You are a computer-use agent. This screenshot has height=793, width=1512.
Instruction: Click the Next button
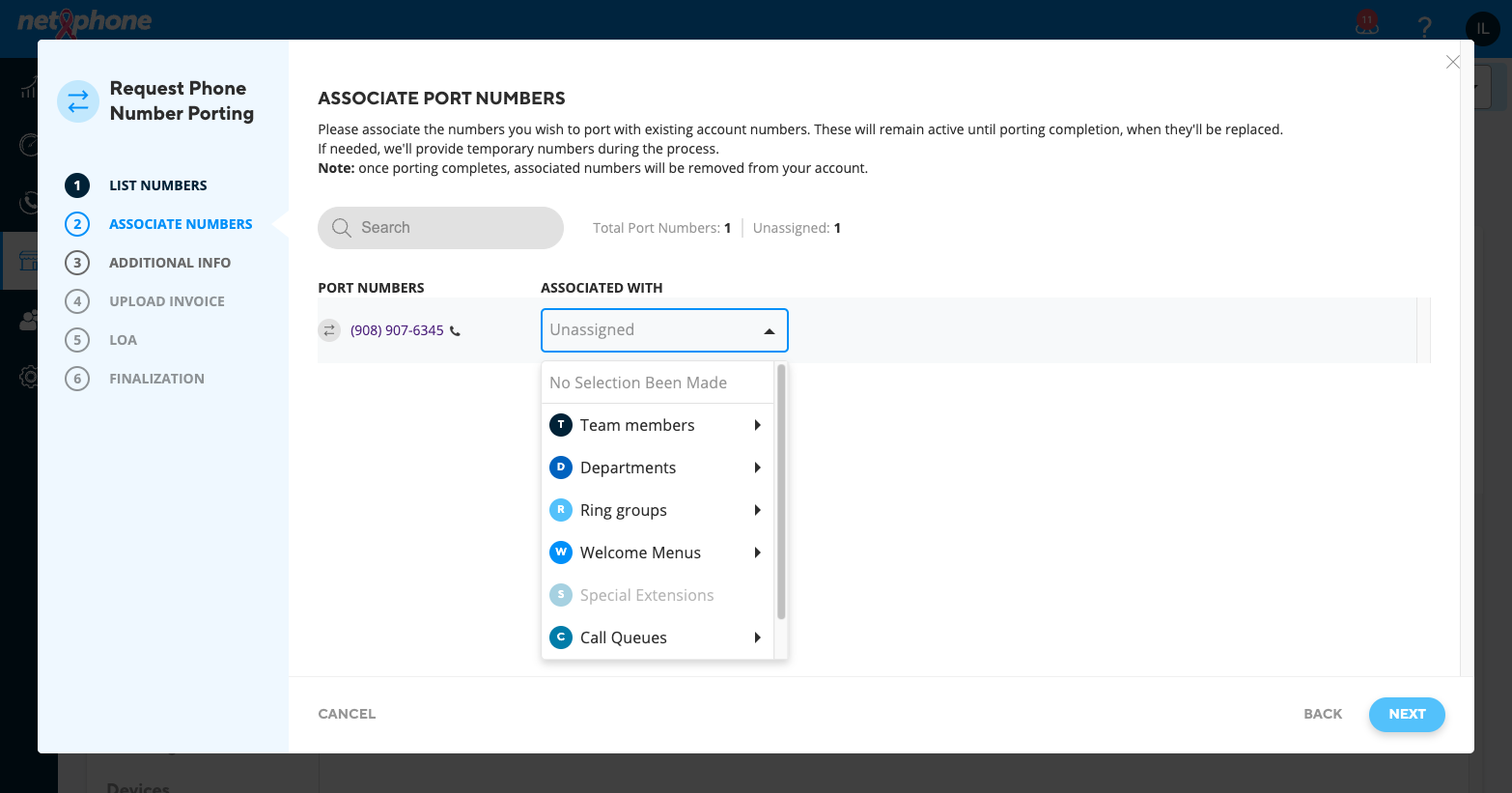[1407, 714]
